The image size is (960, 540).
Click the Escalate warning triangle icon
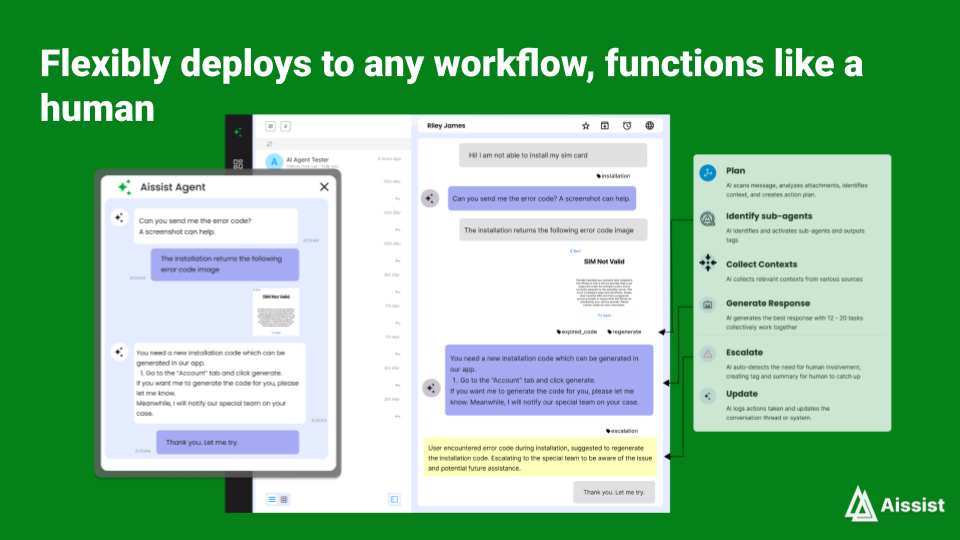[x=708, y=353]
